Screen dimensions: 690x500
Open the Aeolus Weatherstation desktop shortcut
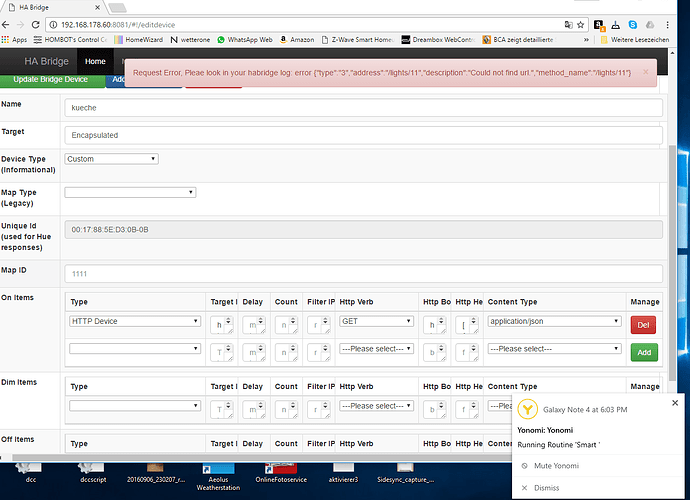218,477
